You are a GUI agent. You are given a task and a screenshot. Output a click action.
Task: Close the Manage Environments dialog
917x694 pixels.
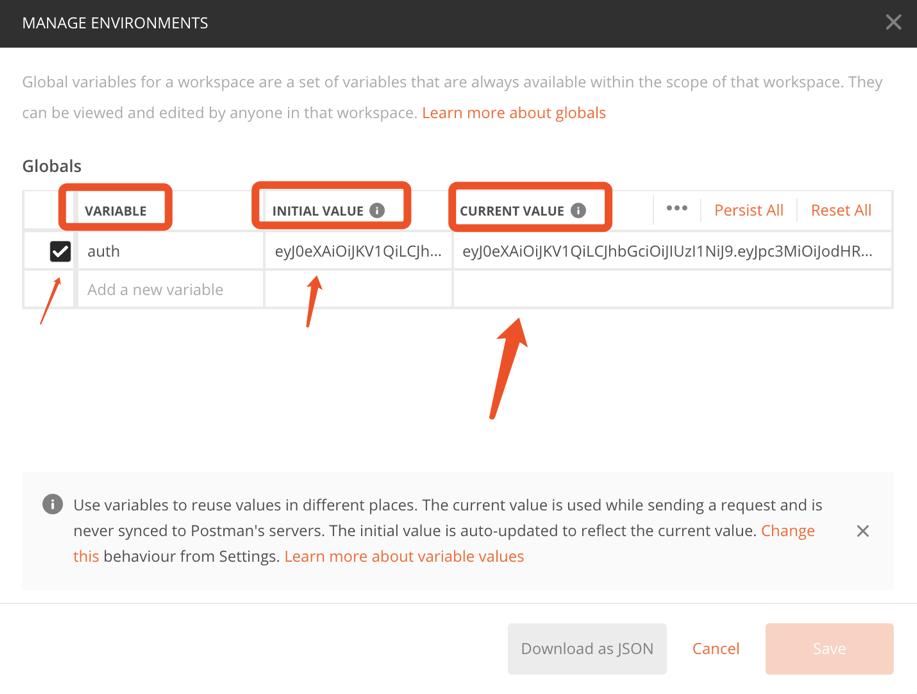coord(894,22)
